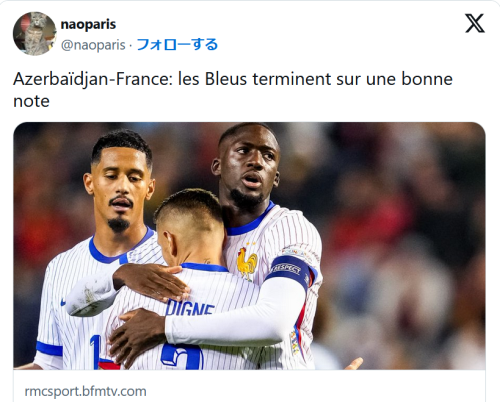Viewport: 500px width, 402px height.
Task: Click the naoparis cat profile avatar
Action: 34,33
